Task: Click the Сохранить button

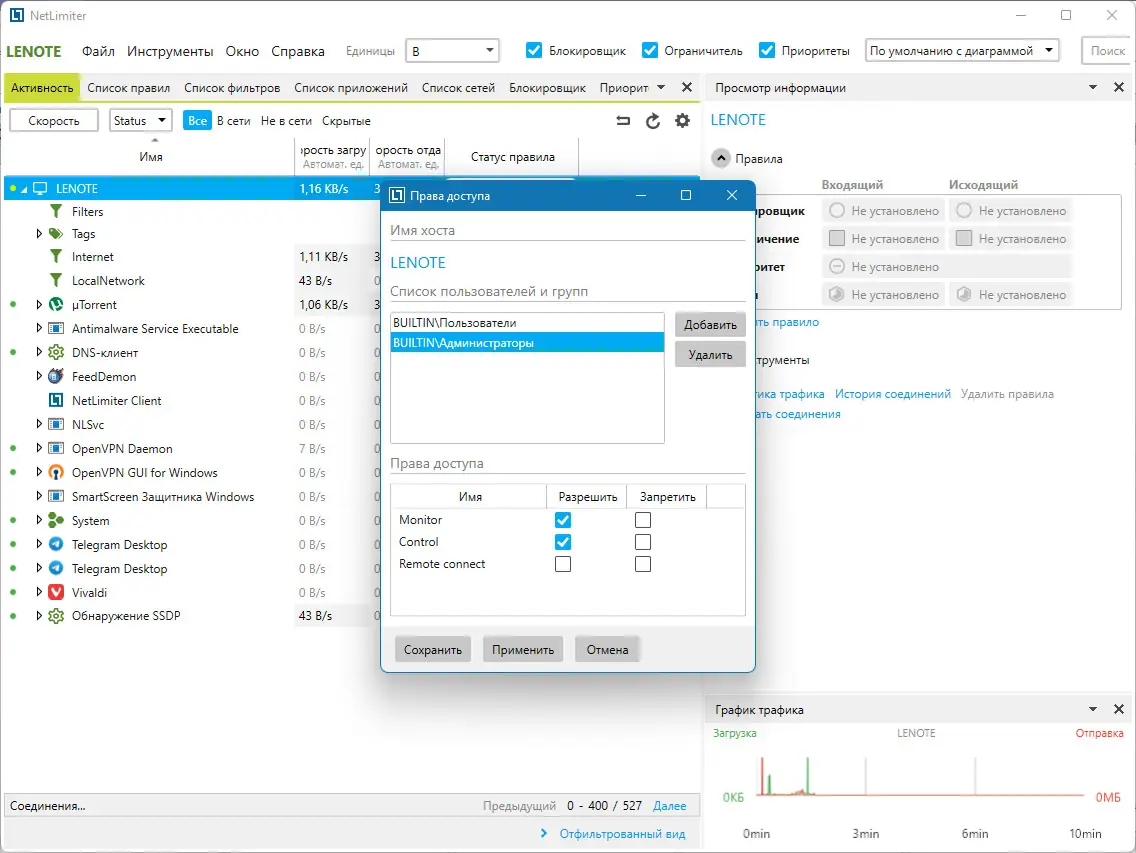Action: (x=433, y=649)
